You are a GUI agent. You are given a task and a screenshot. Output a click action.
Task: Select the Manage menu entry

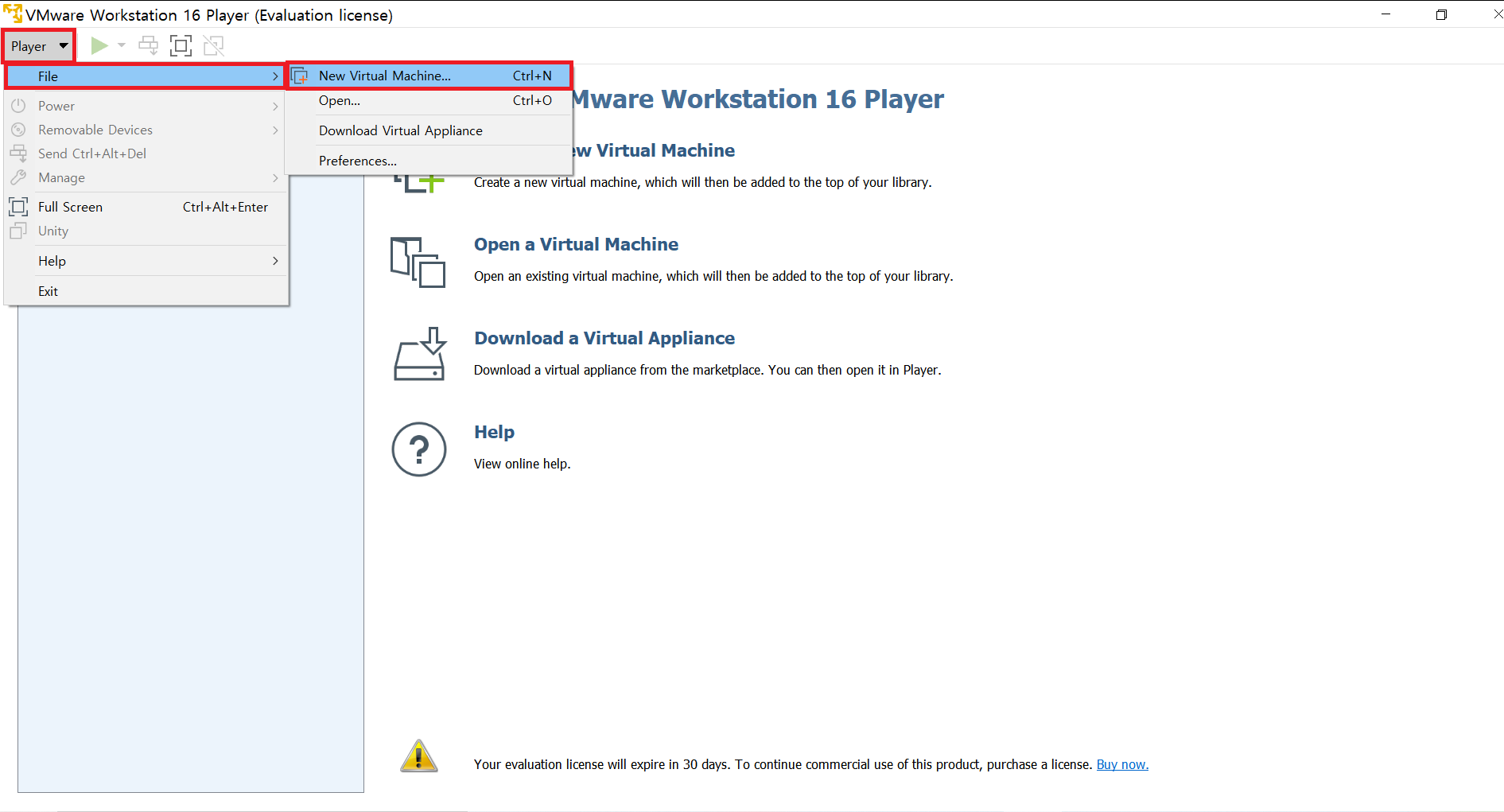click(x=145, y=177)
